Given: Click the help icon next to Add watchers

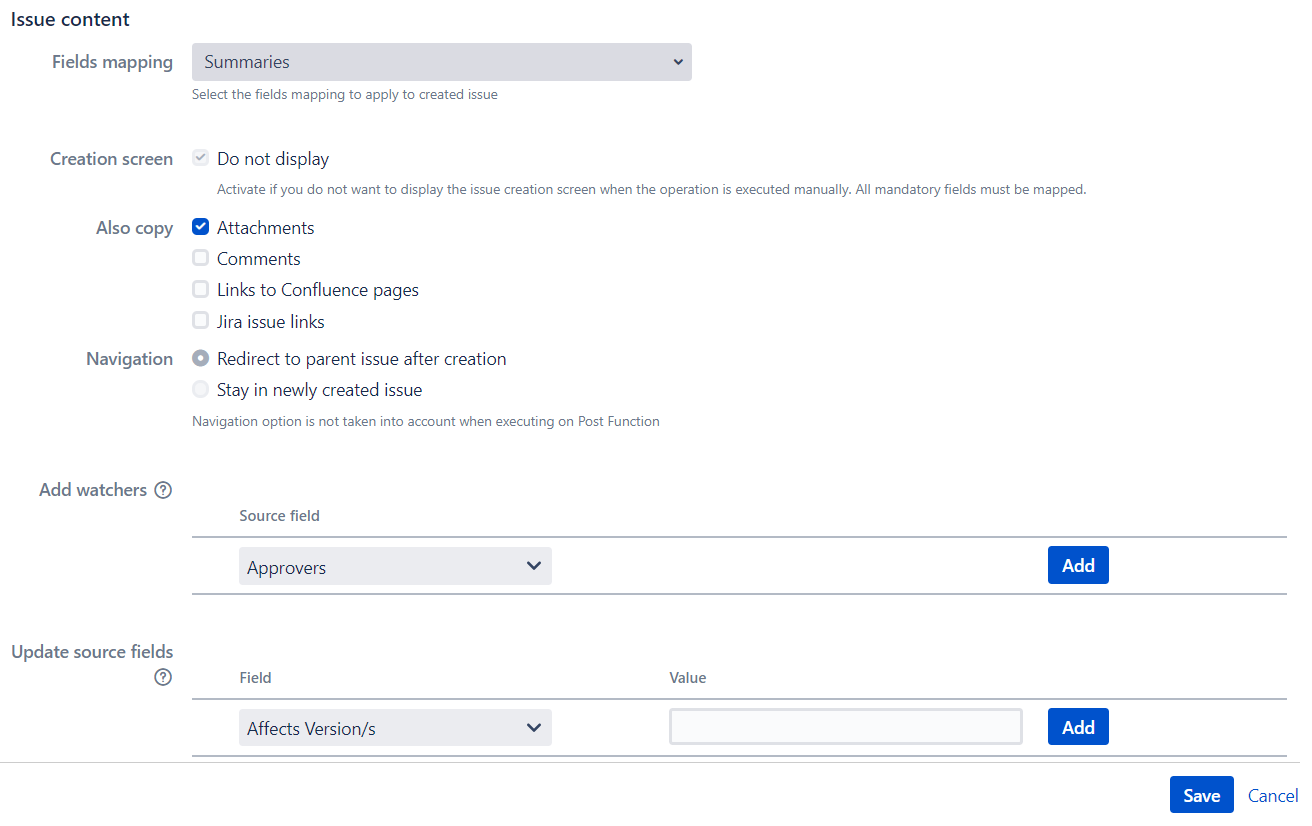Looking at the screenshot, I should click(x=163, y=489).
